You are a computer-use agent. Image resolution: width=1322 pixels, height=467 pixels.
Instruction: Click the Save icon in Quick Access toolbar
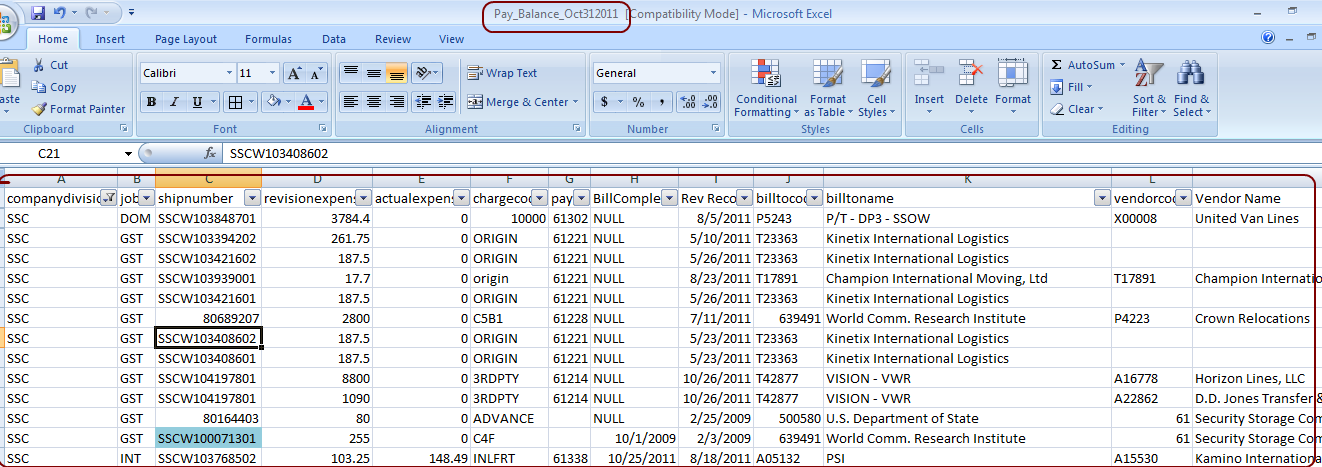(38, 13)
